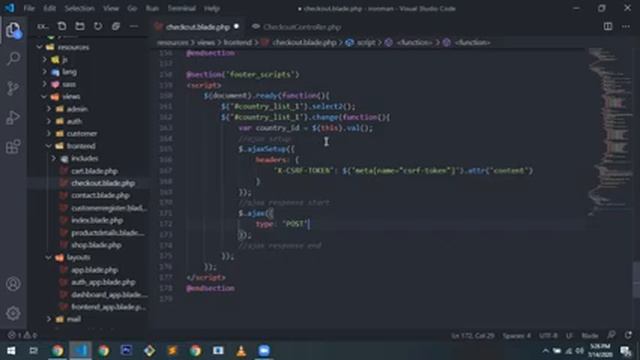Click errors and warnings status indicator
Screen dimensions: 640x360
[x=22, y=335]
